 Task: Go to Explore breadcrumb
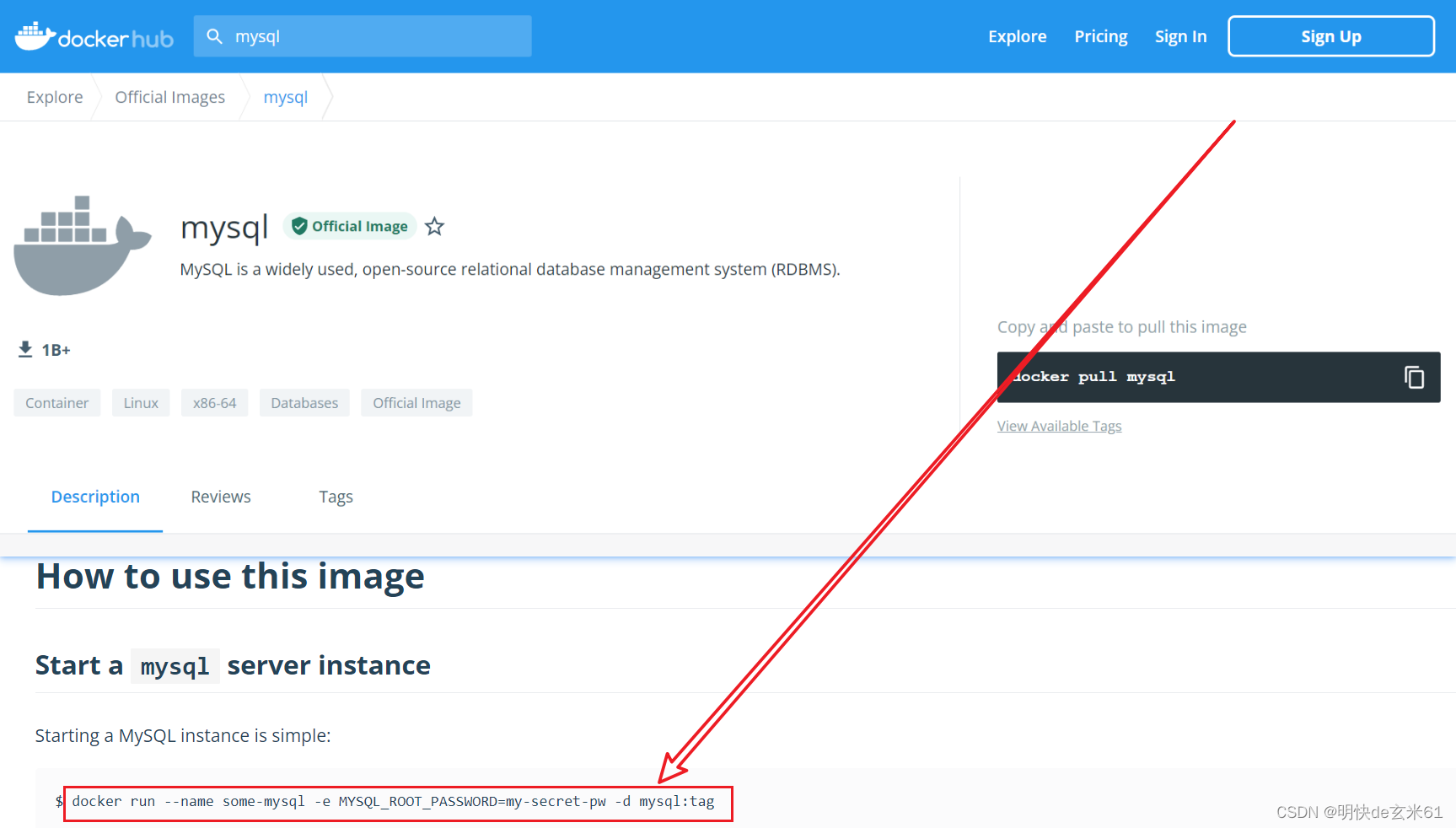click(x=55, y=97)
